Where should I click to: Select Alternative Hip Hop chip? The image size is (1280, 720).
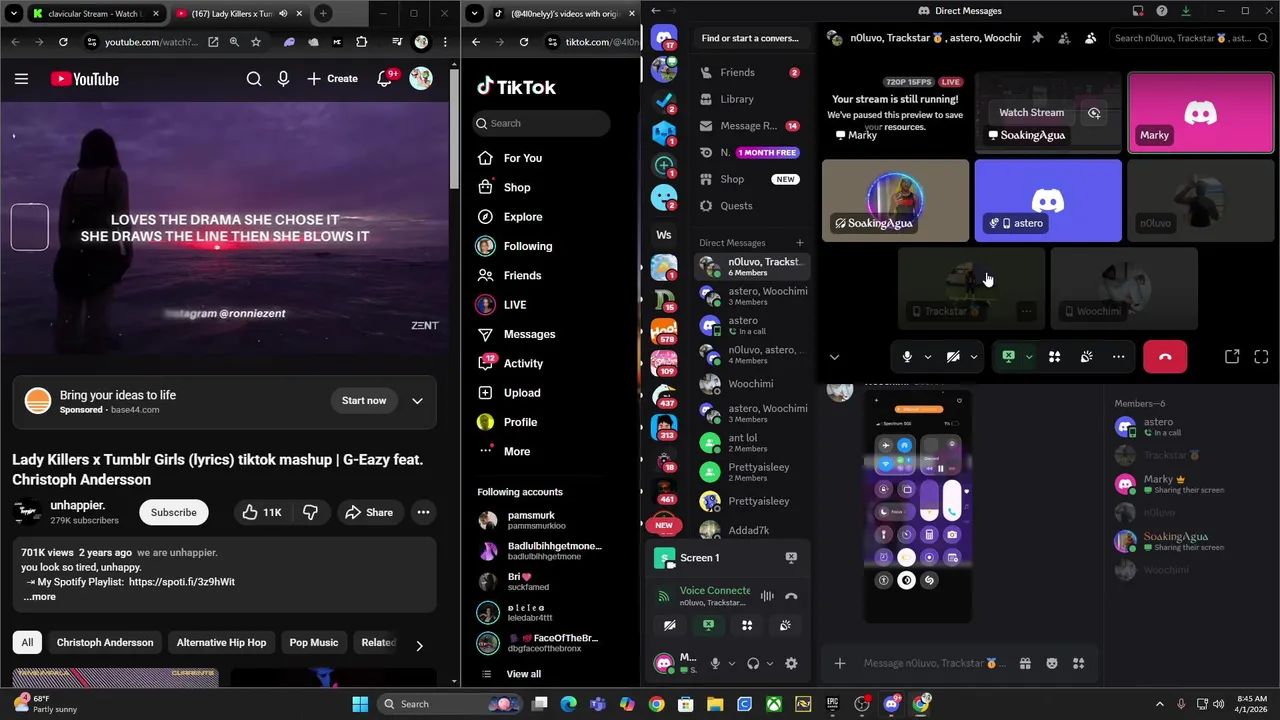coord(221,643)
